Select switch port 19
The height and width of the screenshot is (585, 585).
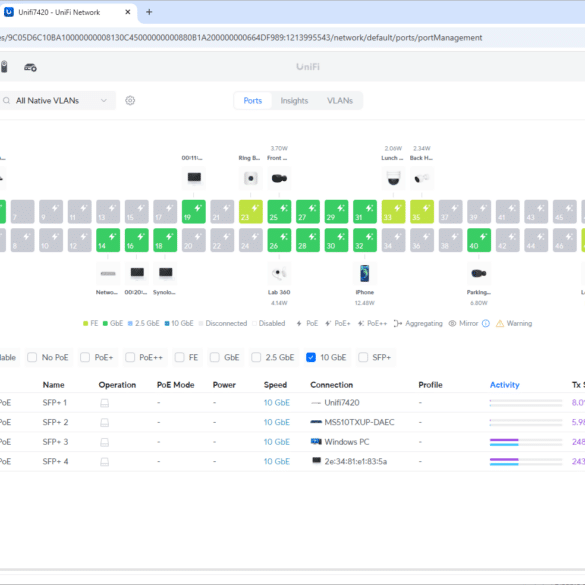coord(194,212)
